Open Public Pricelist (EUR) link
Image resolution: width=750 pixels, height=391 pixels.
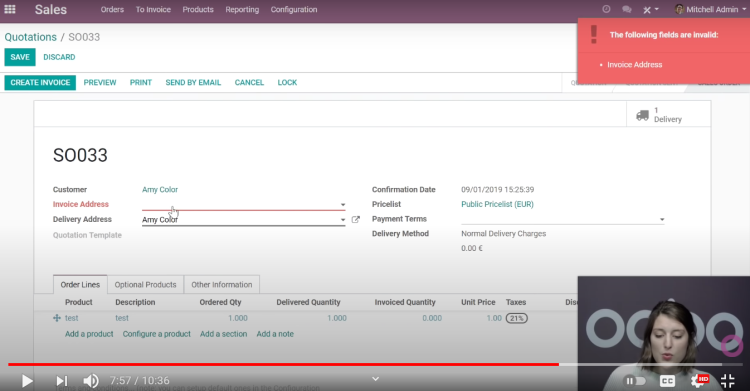[x=497, y=204]
